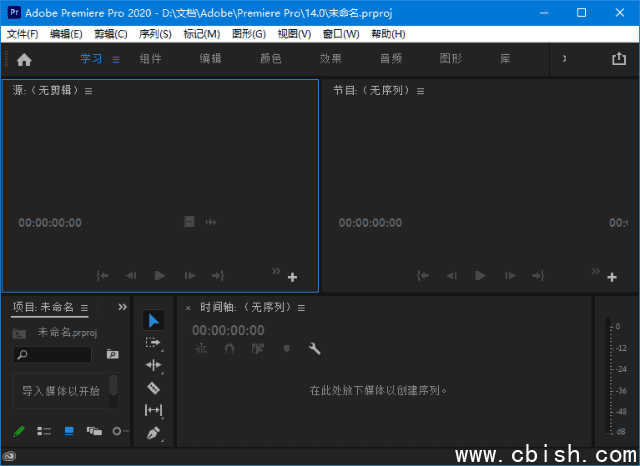Open Source monitor 源 panel menu
This screenshot has height=466, width=640.
[x=89, y=91]
